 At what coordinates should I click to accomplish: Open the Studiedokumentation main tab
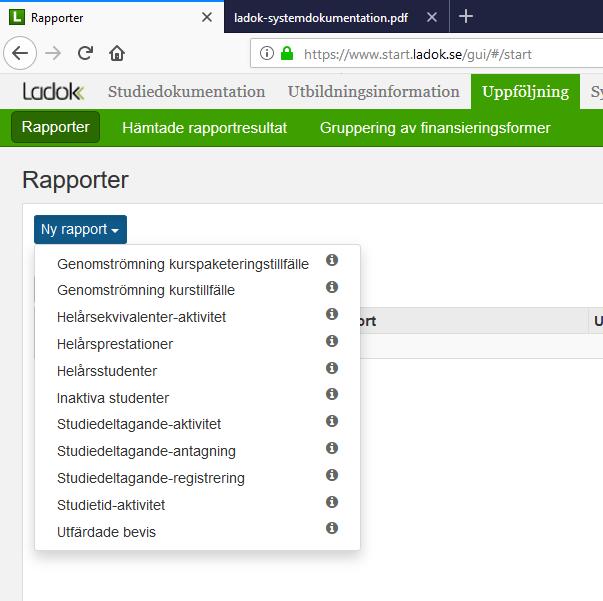coord(186,92)
